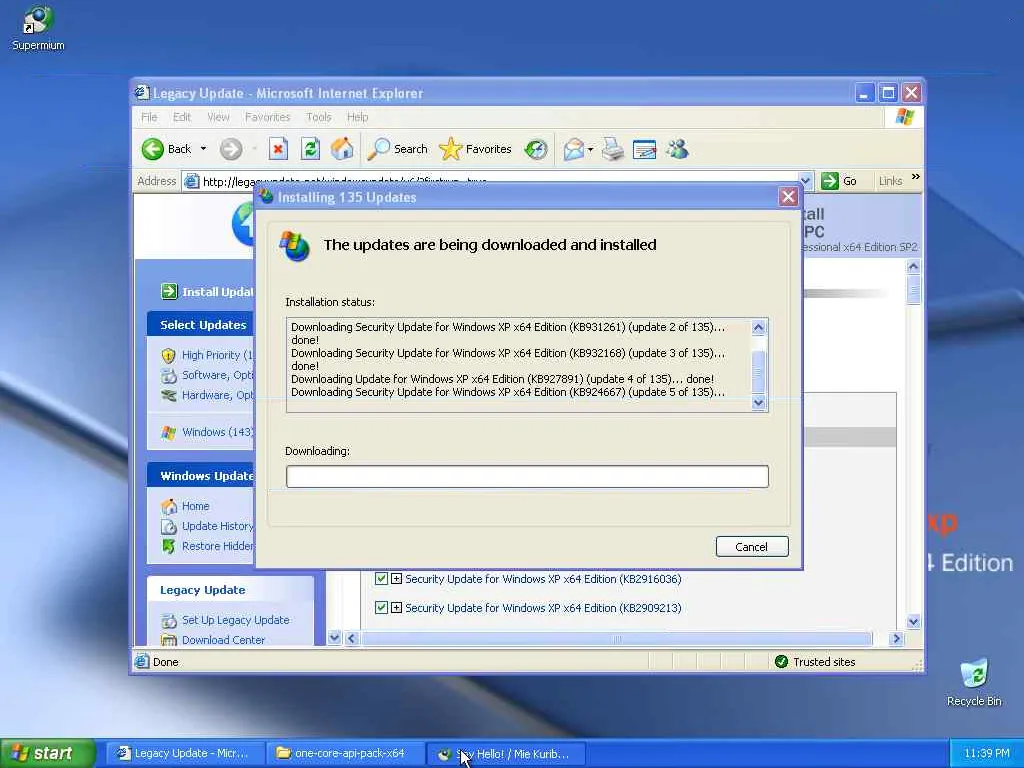
Task: Switch to the Legacy Update taskbar button
Action: pyautogui.click(x=187, y=754)
